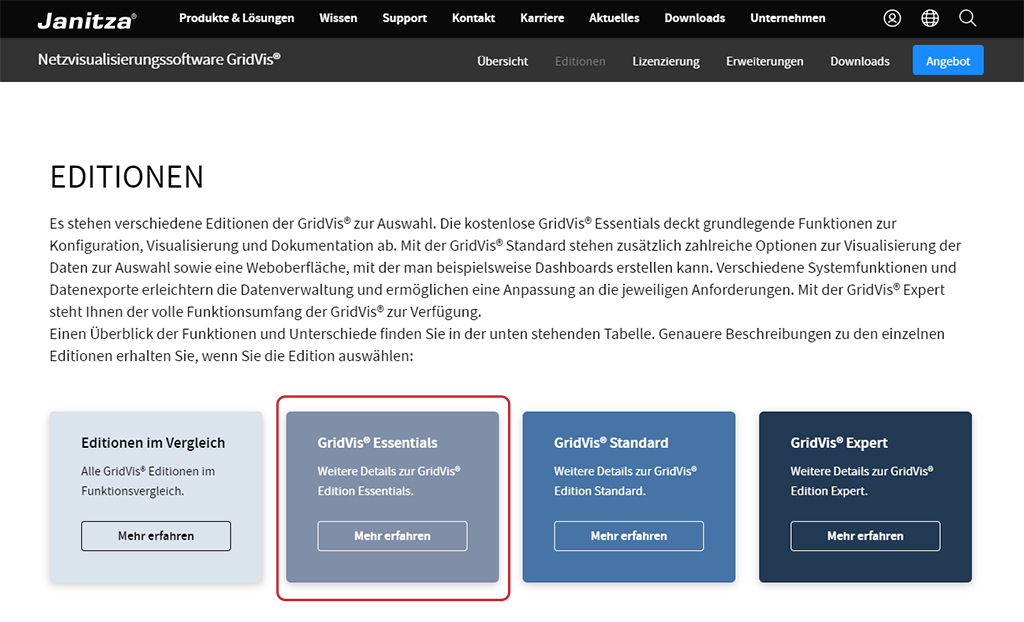
Task: Open the Produkte & Lösungen menu
Action: (x=236, y=18)
